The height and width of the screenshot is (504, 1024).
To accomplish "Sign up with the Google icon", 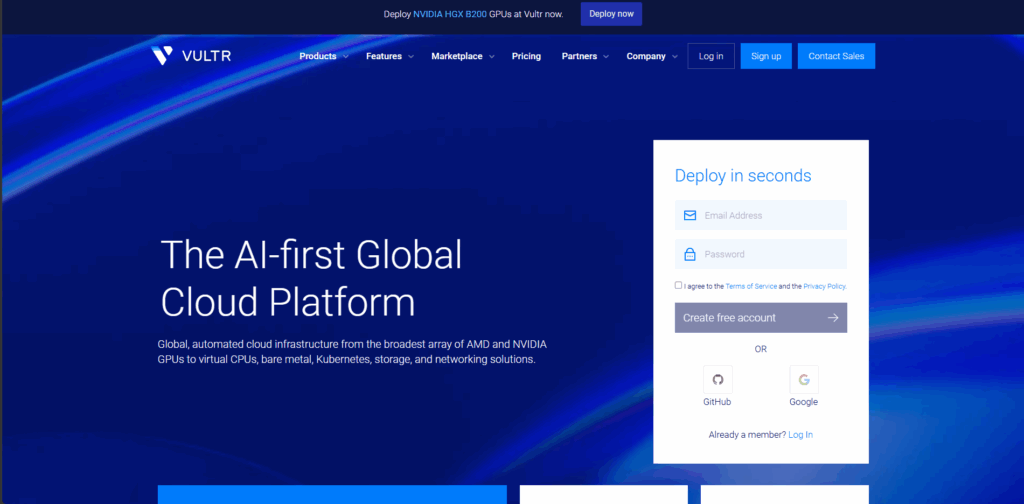I will 804,379.
